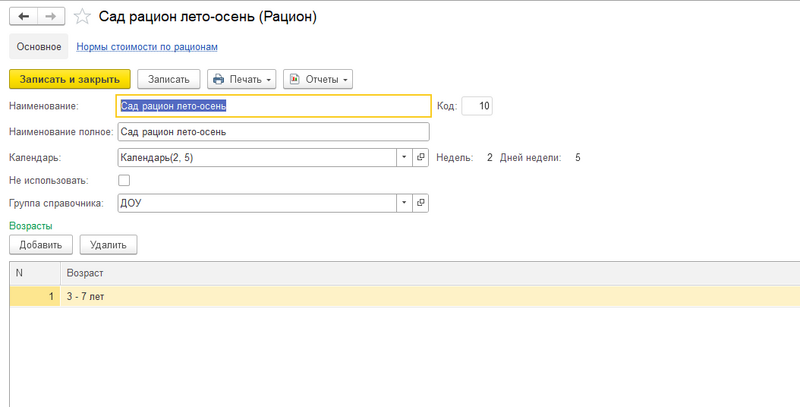Screen dimensions: 800x407
Task: Click the forward navigation arrow
Action: [x=51, y=17]
